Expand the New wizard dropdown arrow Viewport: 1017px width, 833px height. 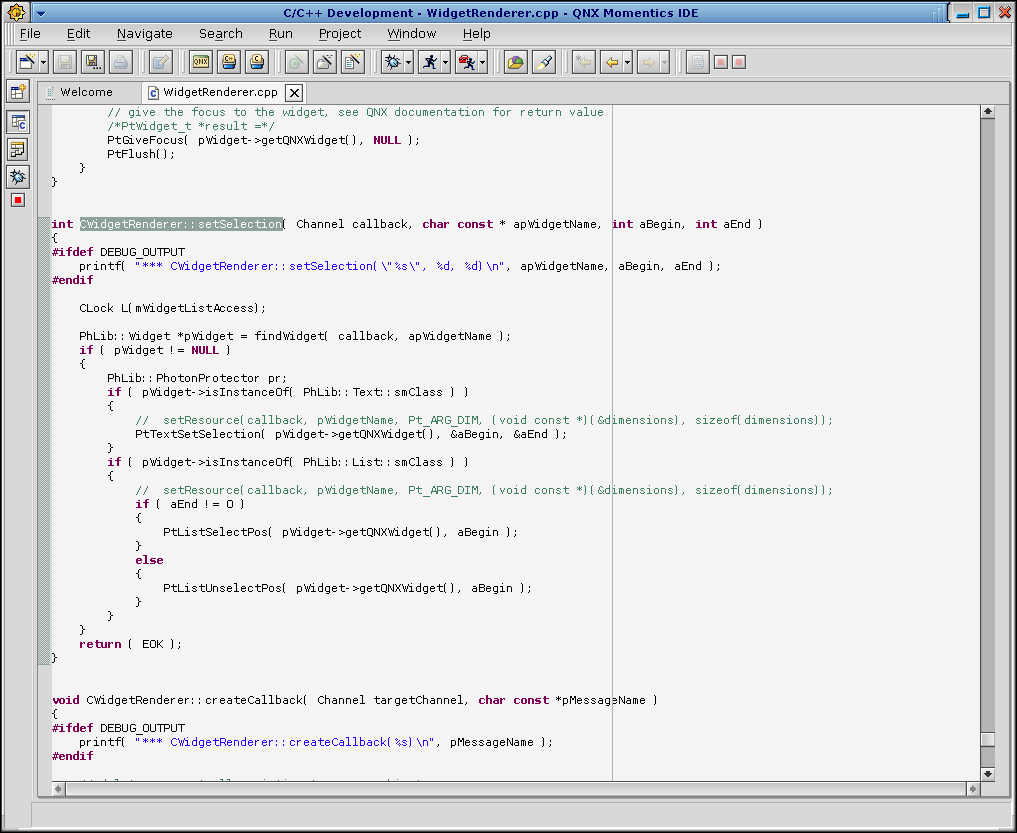pos(44,63)
